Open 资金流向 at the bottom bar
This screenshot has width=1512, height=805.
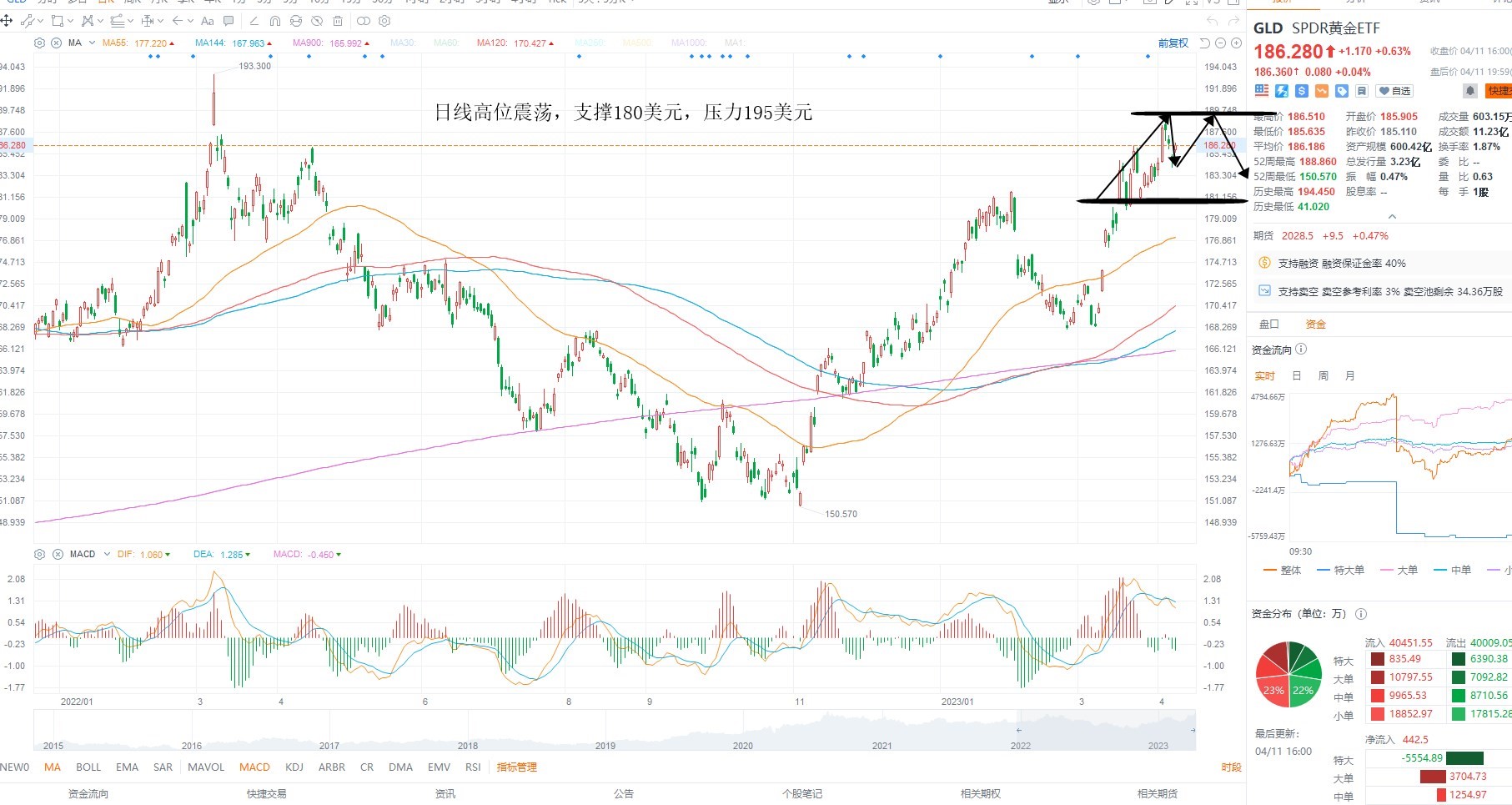pos(88,793)
